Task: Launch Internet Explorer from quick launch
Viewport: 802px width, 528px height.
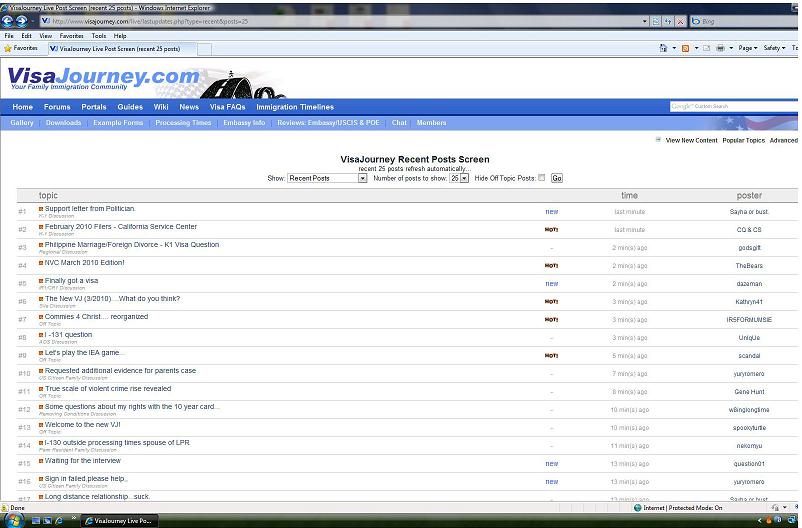Action: (59, 520)
